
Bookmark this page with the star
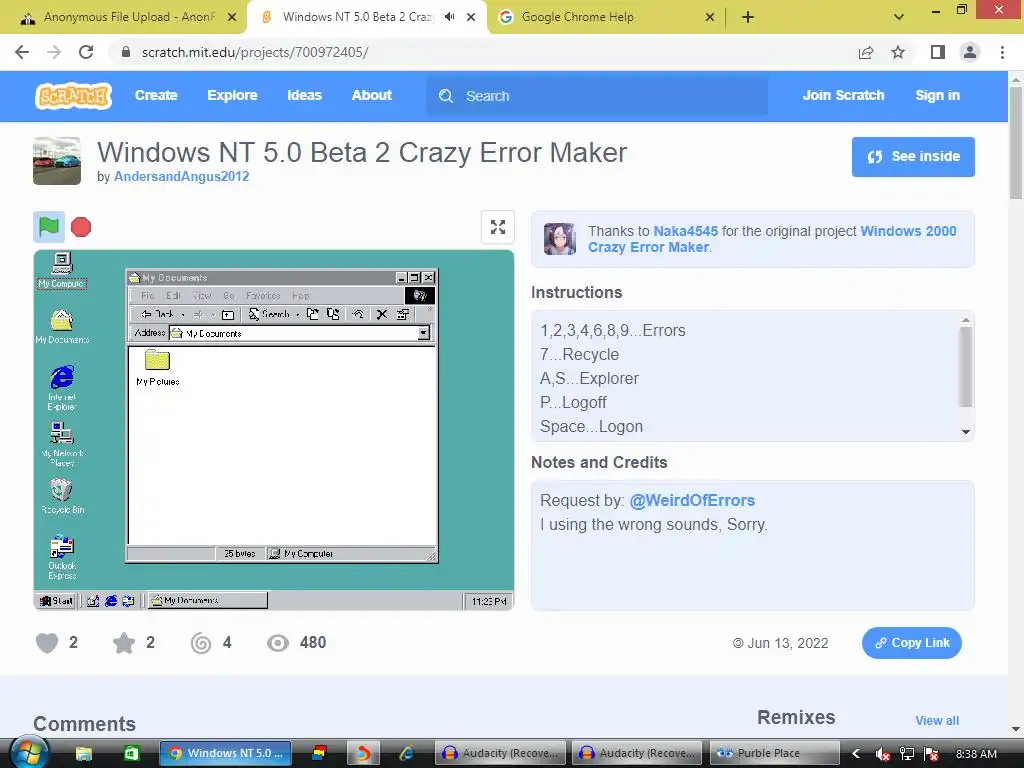(x=898, y=52)
